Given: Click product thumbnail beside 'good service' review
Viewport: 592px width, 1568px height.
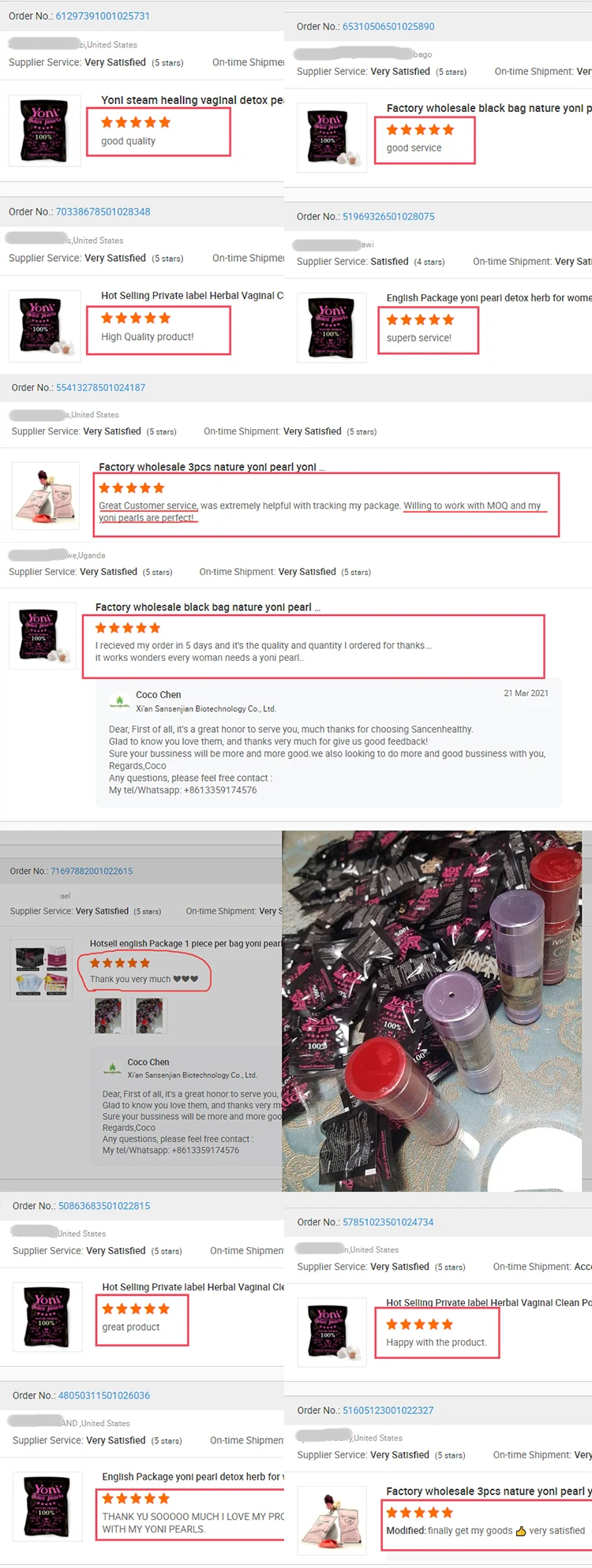Looking at the screenshot, I should click(332, 137).
